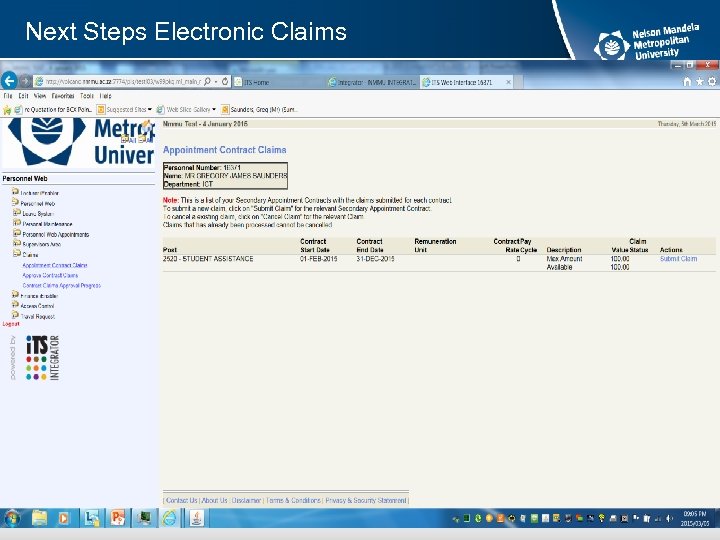Click the university logo in the sidebar
This screenshot has width=720, height=540.
click(79, 142)
